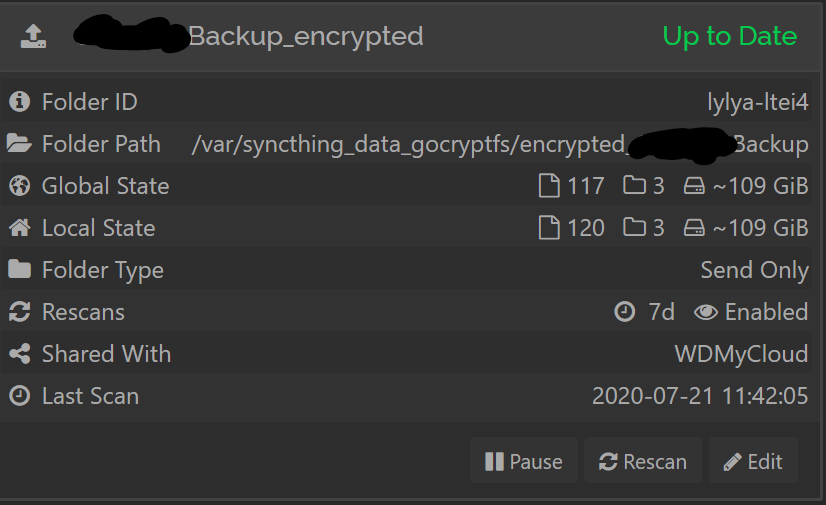This screenshot has height=505, width=826.
Task: Click the Up to Date status text
Action: [730, 36]
